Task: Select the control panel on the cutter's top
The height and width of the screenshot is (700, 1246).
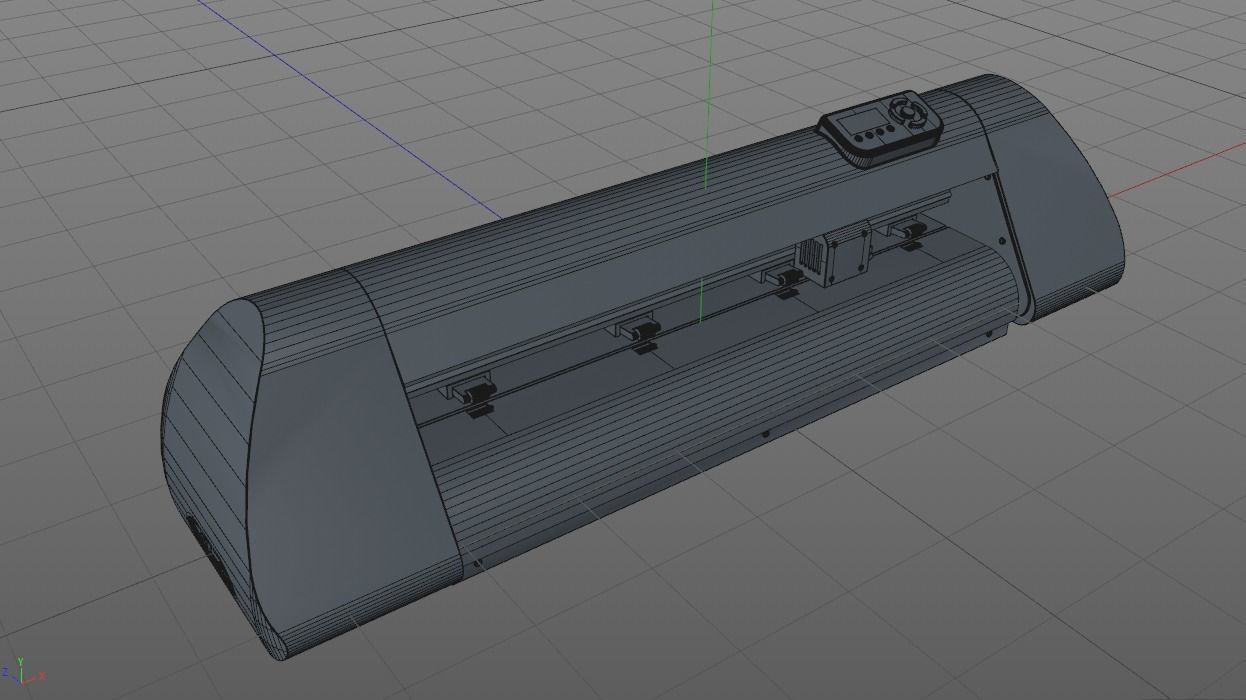Action: (881, 128)
